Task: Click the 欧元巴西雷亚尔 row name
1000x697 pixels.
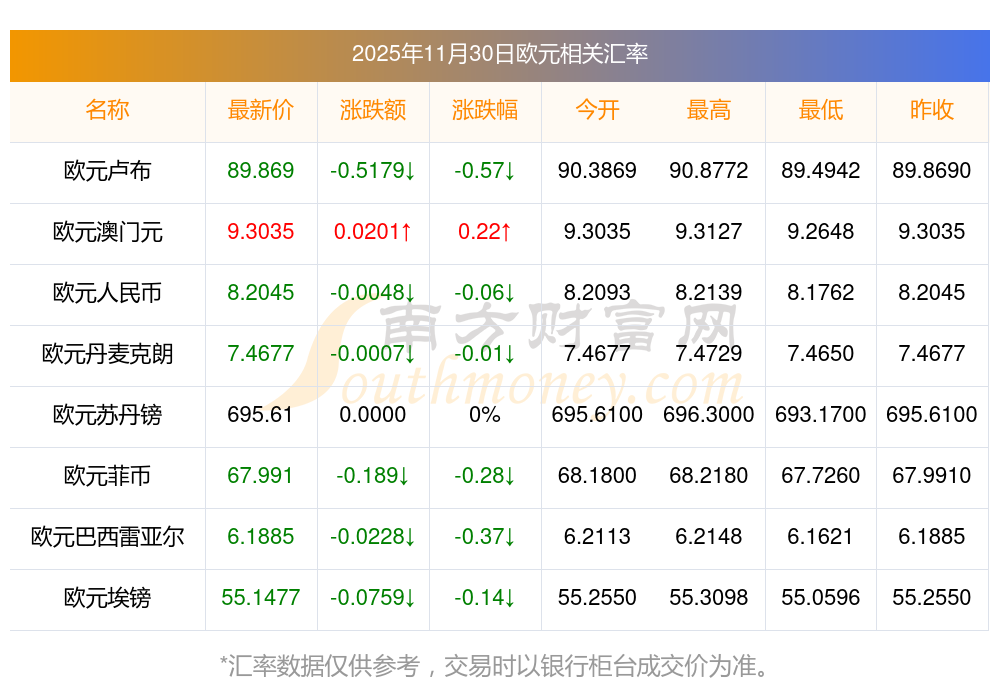Action: 107,537
